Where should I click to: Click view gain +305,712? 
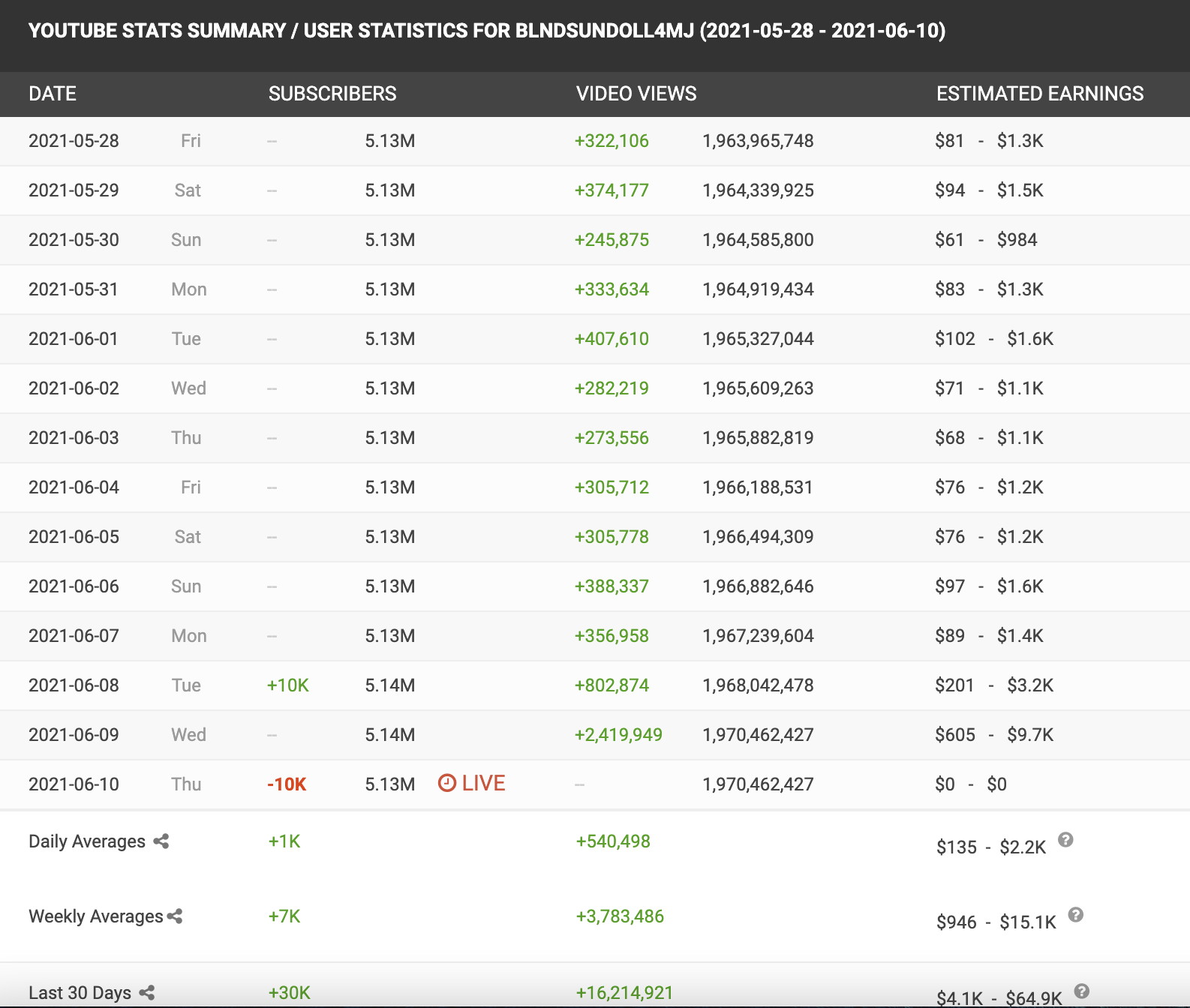click(x=612, y=487)
